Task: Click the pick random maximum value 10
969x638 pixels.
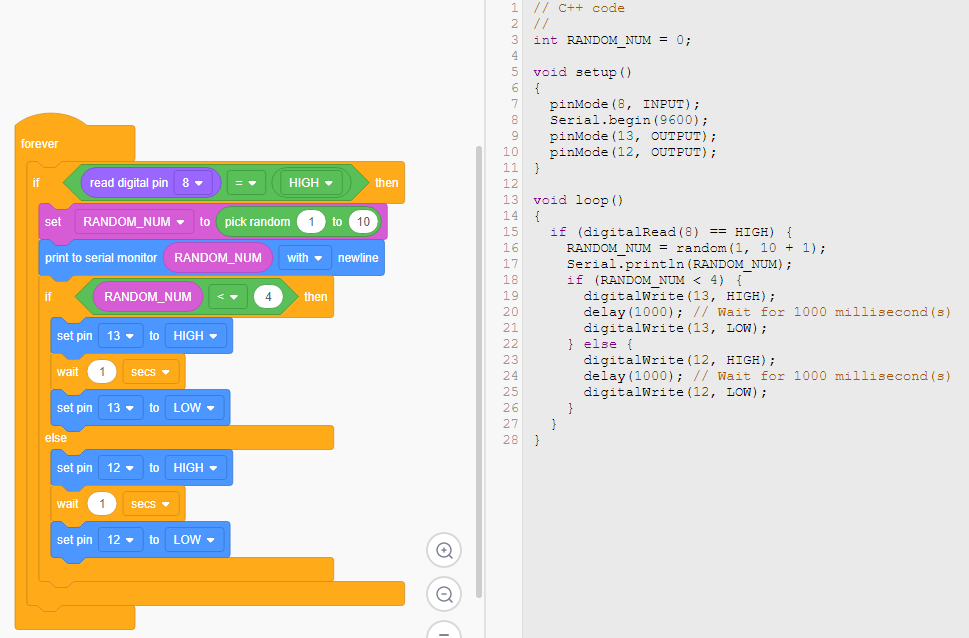Action: (364, 221)
